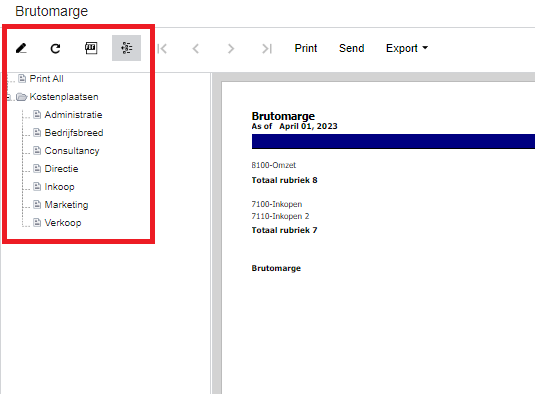Click the Brutomarge report heading in page
This screenshot has width=535, height=394.
click(283, 116)
